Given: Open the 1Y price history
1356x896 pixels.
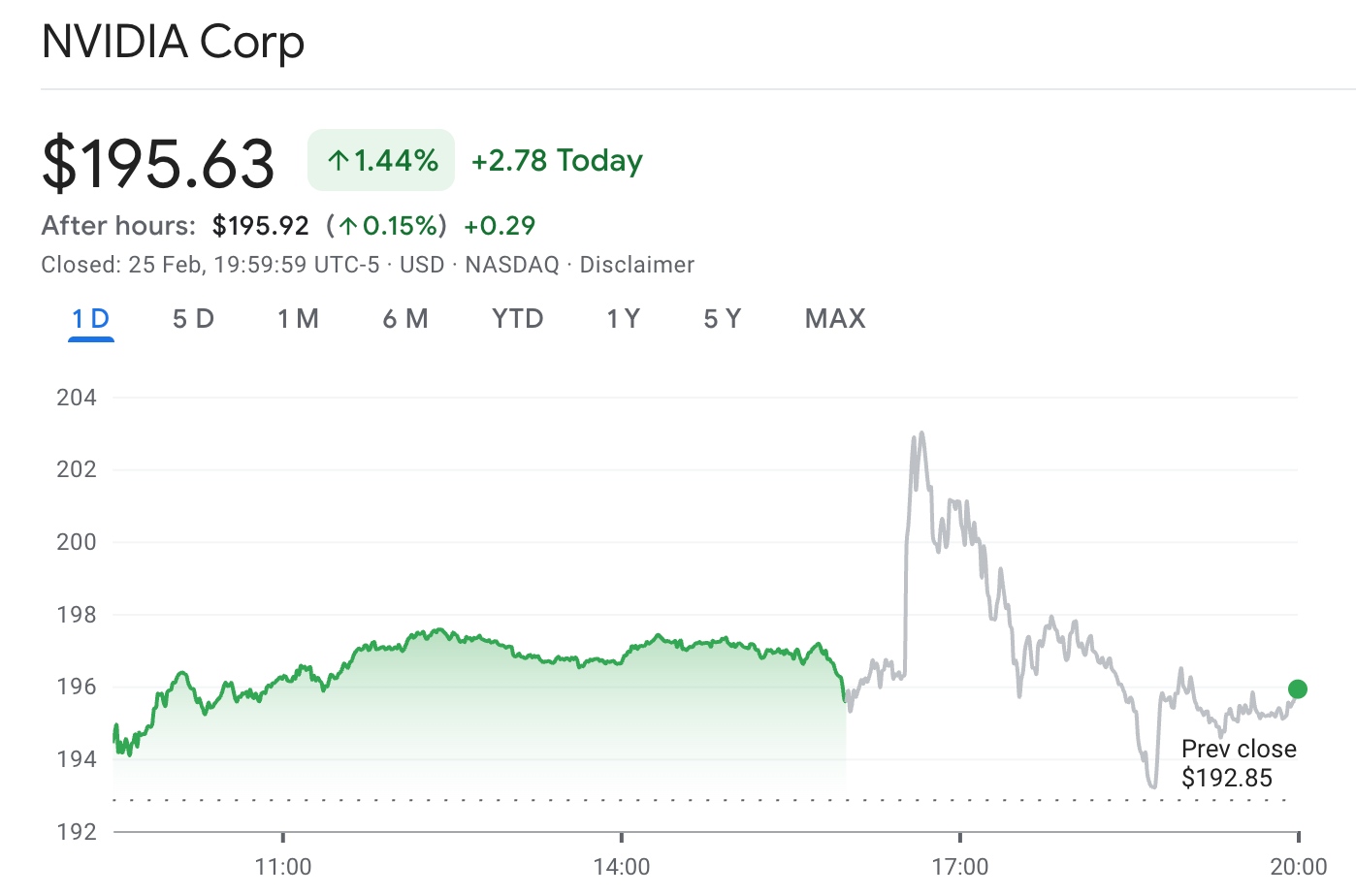Looking at the screenshot, I should click(622, 318).
